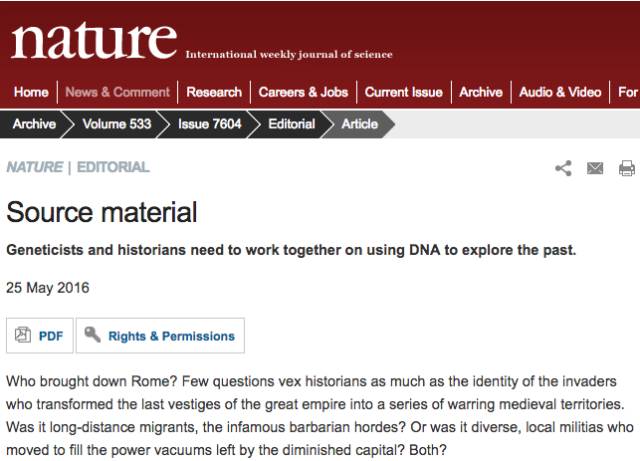Open Careers & Jobs menu

tap(303, 92)
